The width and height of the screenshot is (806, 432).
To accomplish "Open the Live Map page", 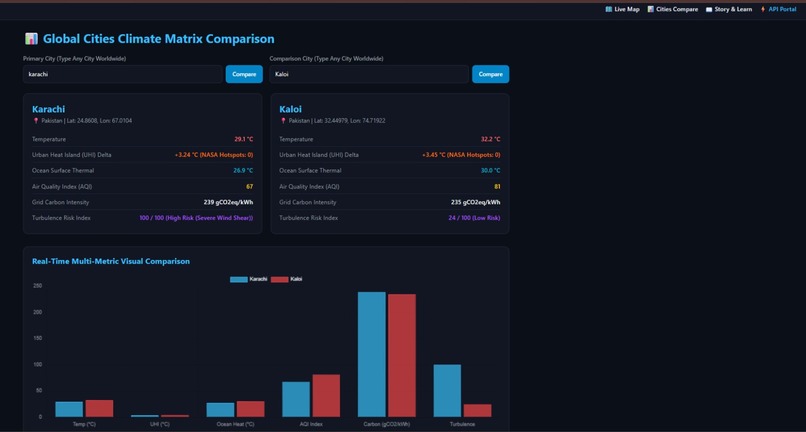I will (622, 9).
